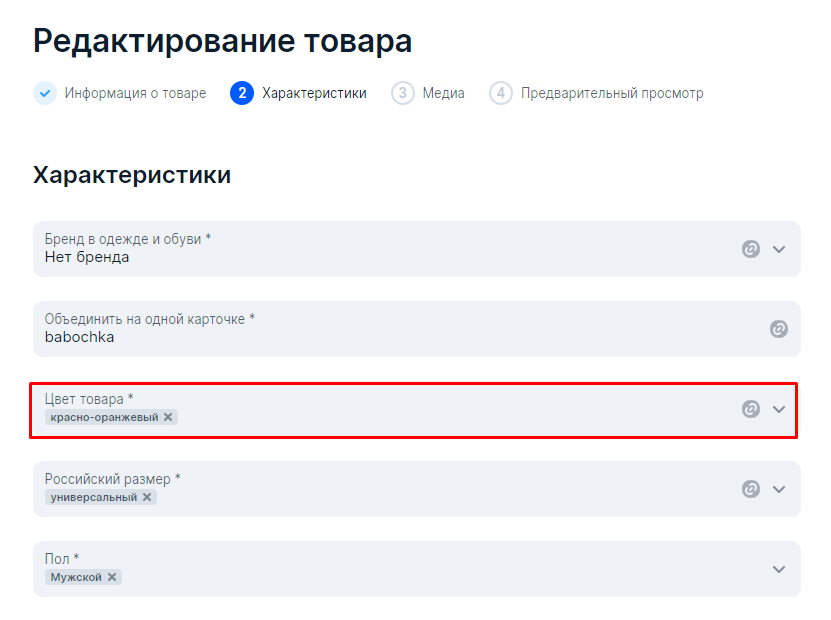Click step 2 circle for Характеристики

pos(242,93)
